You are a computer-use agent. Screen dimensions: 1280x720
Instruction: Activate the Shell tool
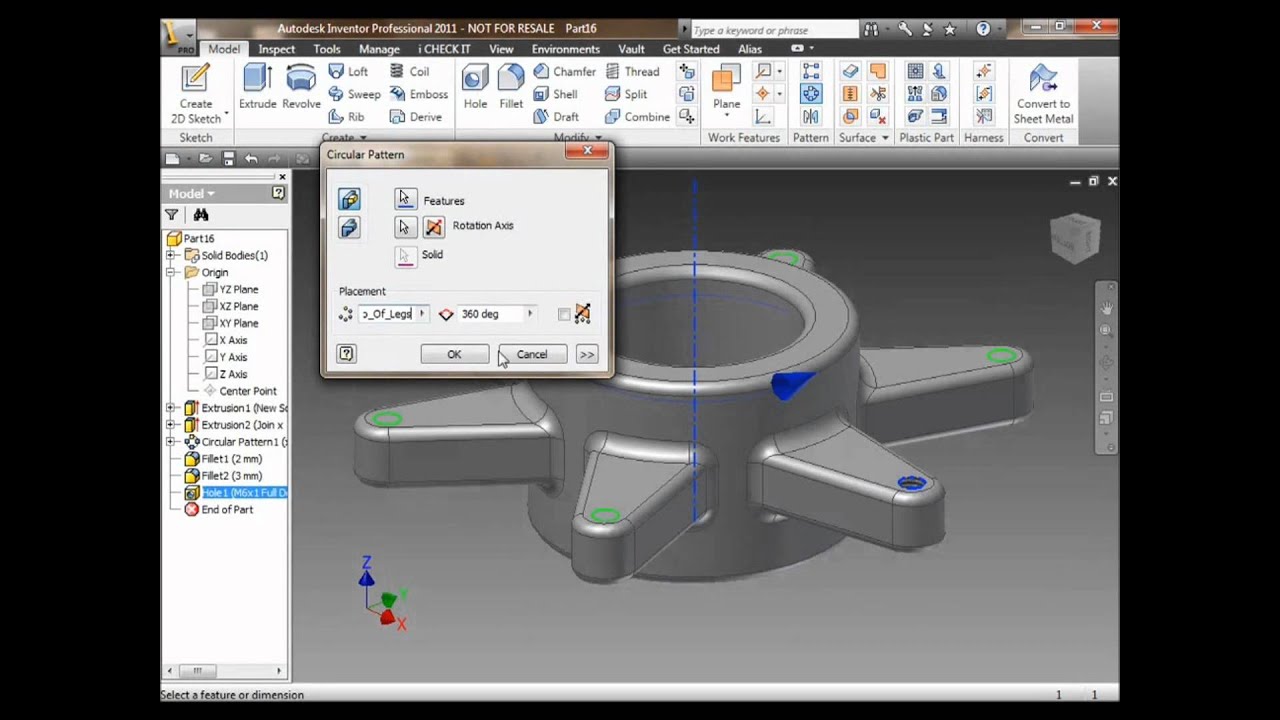pos(550,94)
